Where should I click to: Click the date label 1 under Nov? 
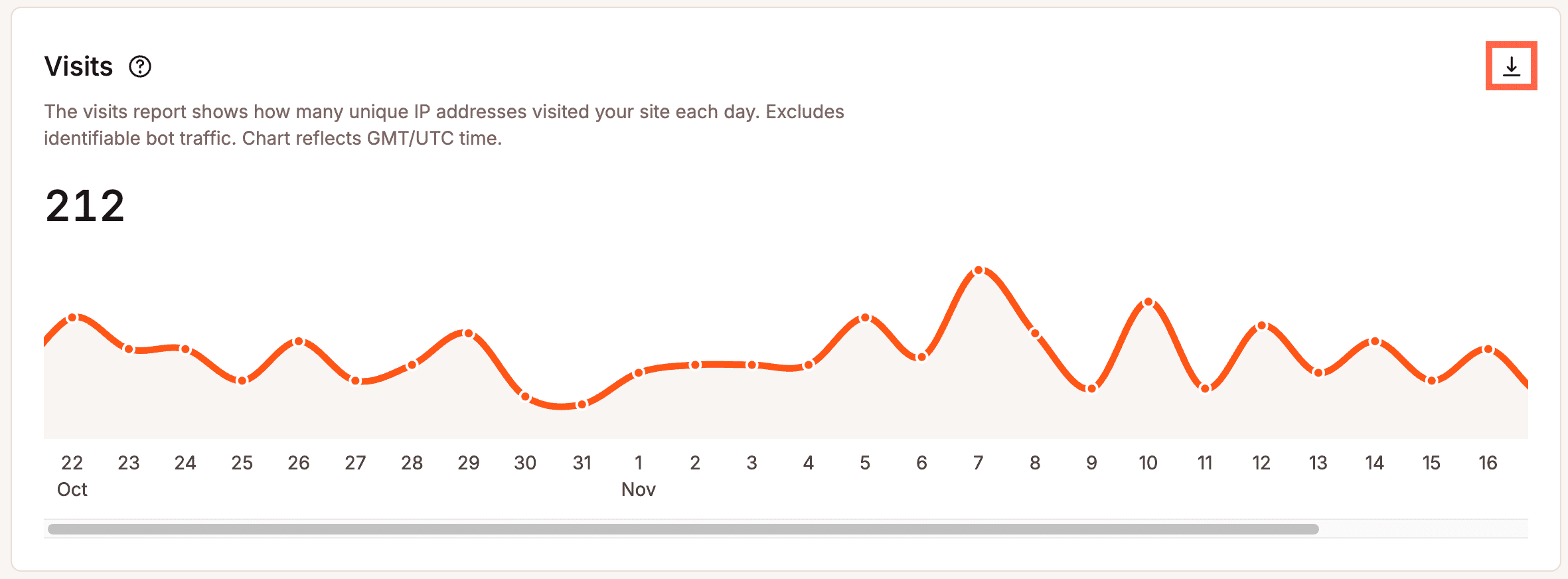(639, 463)
